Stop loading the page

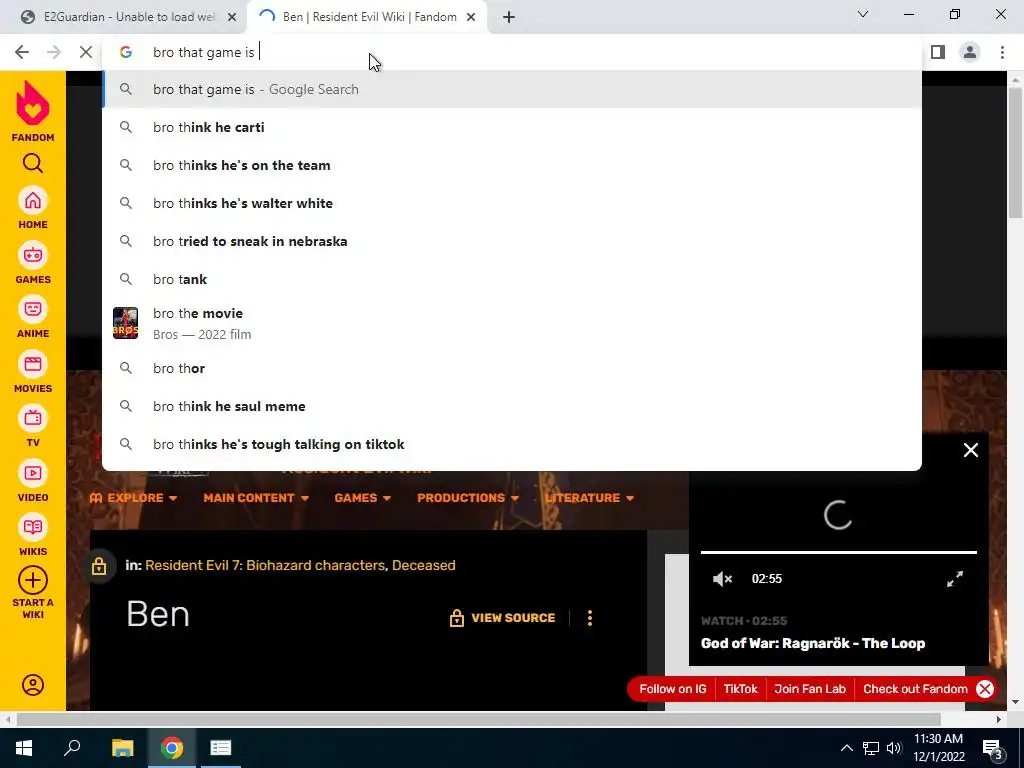(x=86, y=52)
